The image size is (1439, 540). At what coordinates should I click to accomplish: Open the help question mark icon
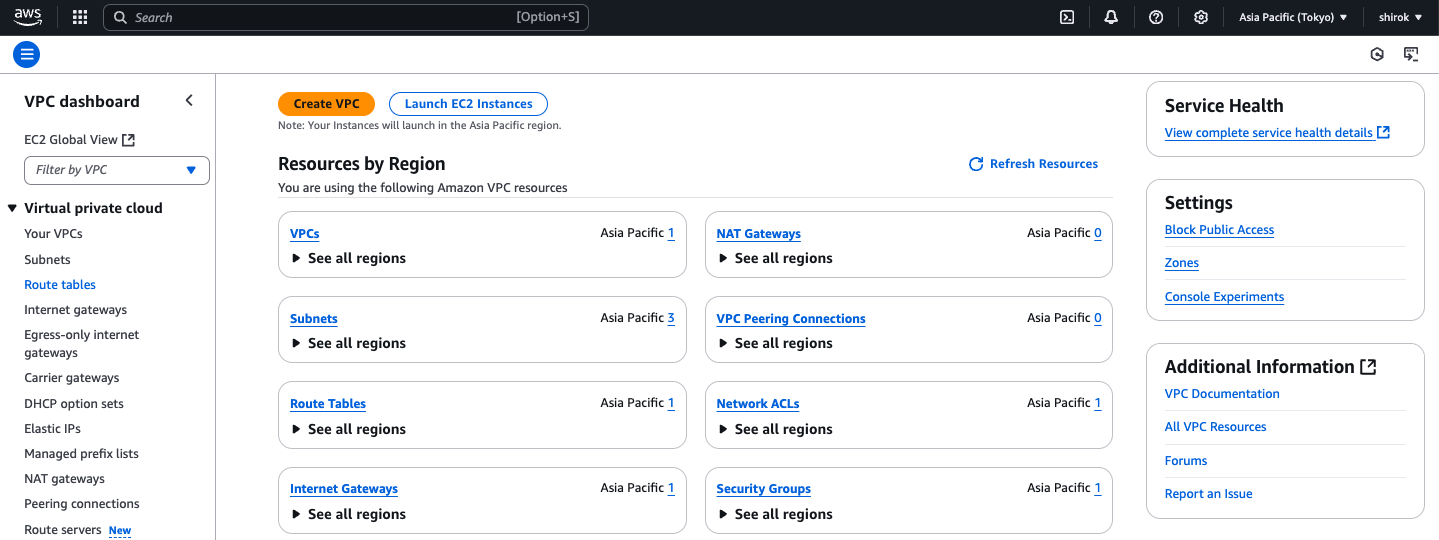(x=1156, y=17)
